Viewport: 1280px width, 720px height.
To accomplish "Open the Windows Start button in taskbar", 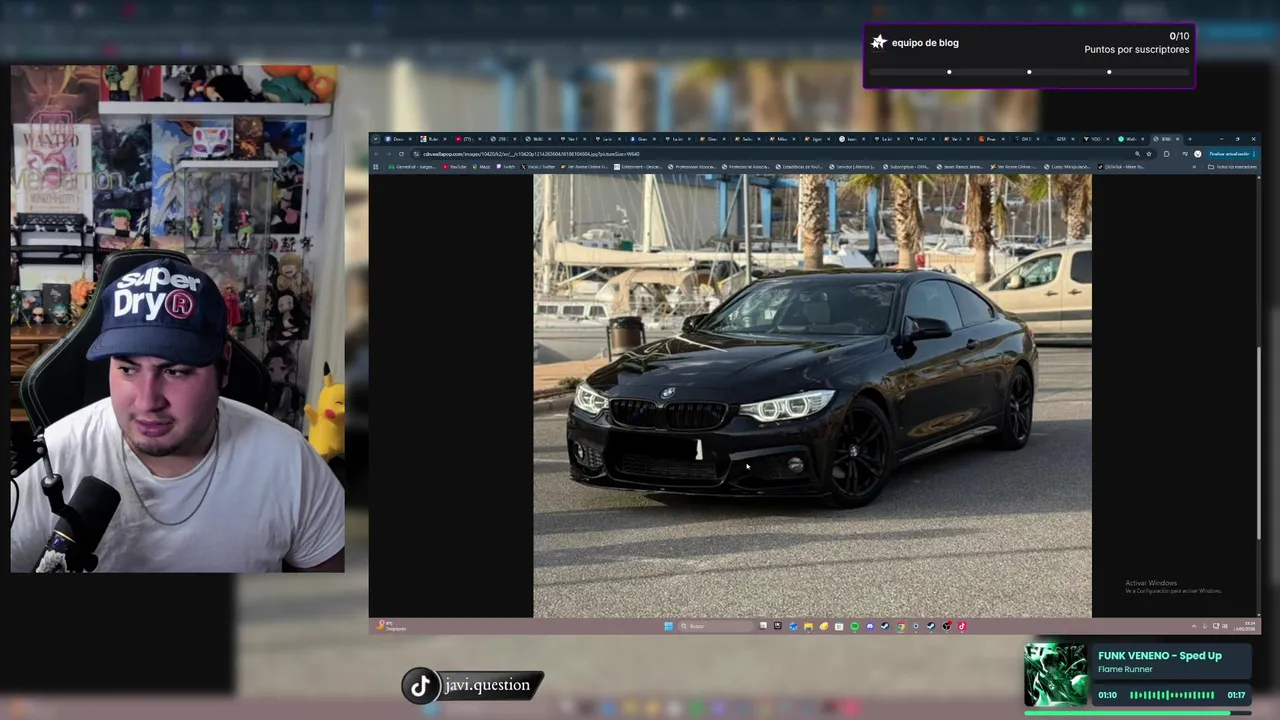I will (668, 626).
